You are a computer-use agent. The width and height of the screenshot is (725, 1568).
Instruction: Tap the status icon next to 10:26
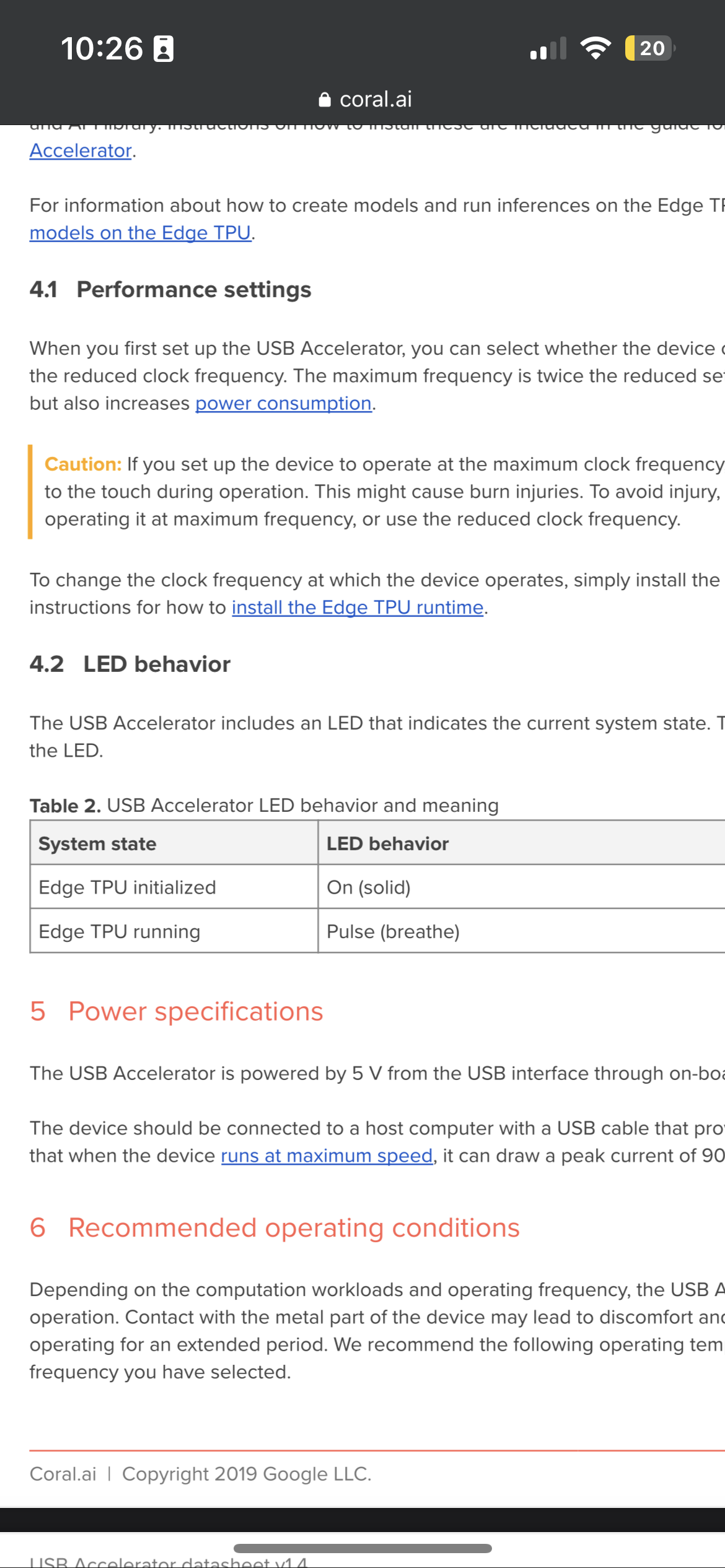coord(162,48)
